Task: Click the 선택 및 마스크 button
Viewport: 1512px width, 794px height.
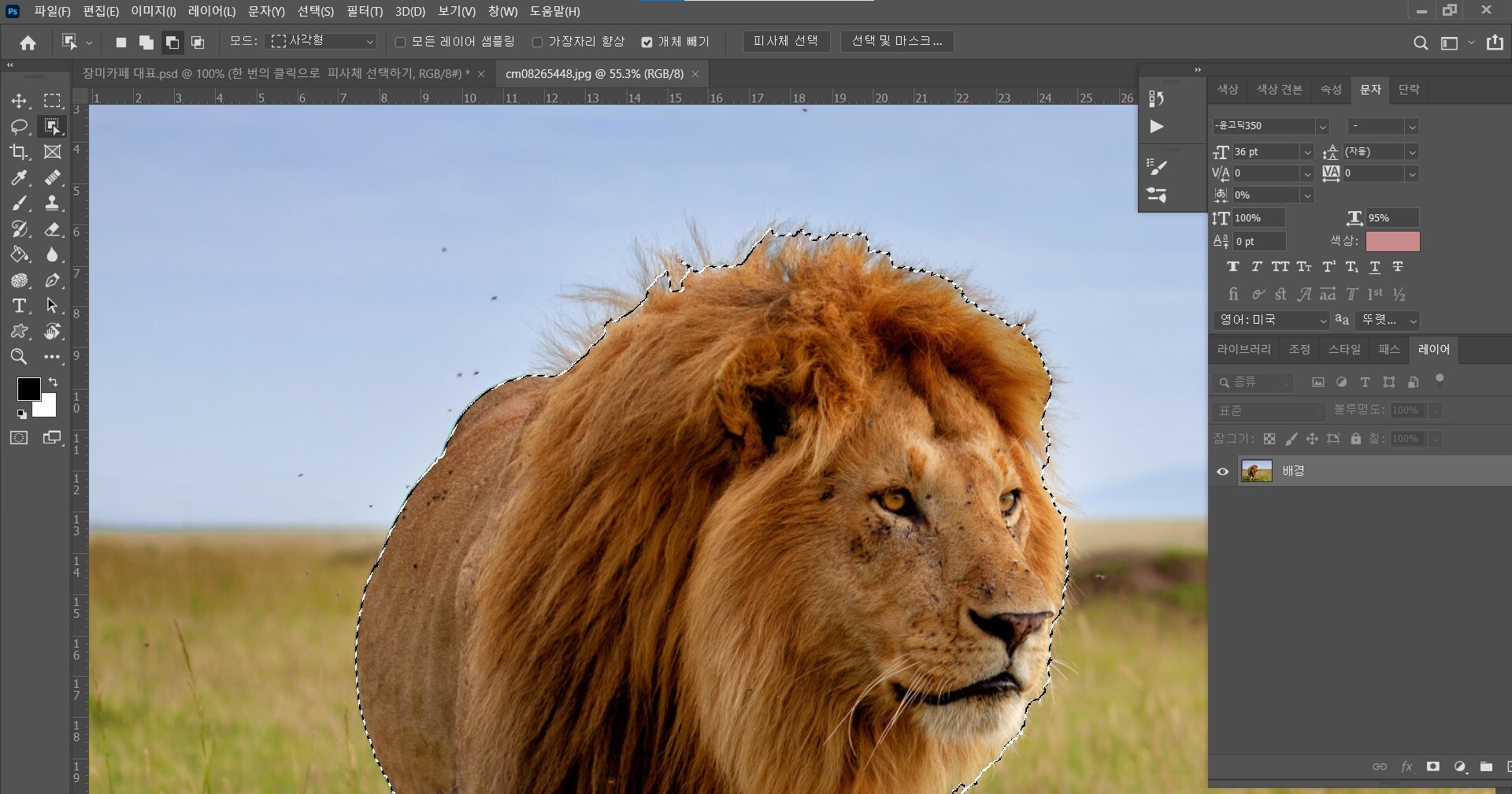Action: point(896,41)
